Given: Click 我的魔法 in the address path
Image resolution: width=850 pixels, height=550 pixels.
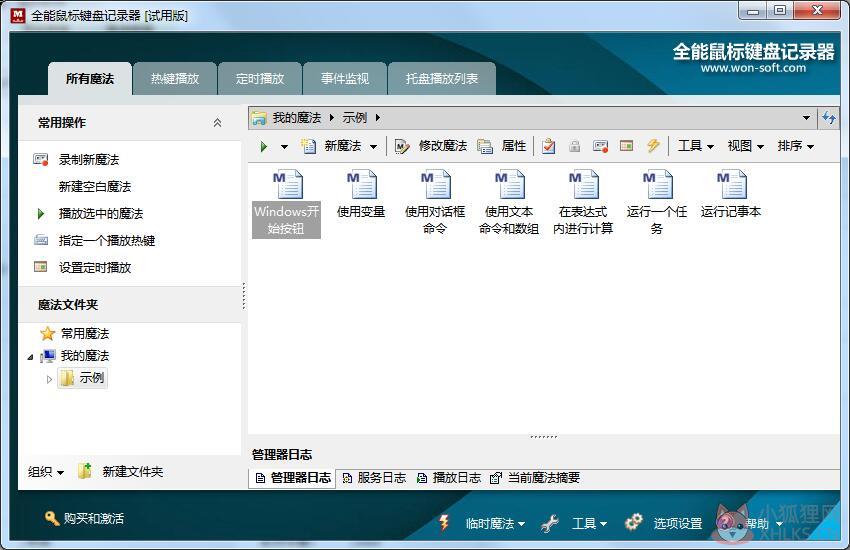Looking at the screenshot, I should (297, 118).
